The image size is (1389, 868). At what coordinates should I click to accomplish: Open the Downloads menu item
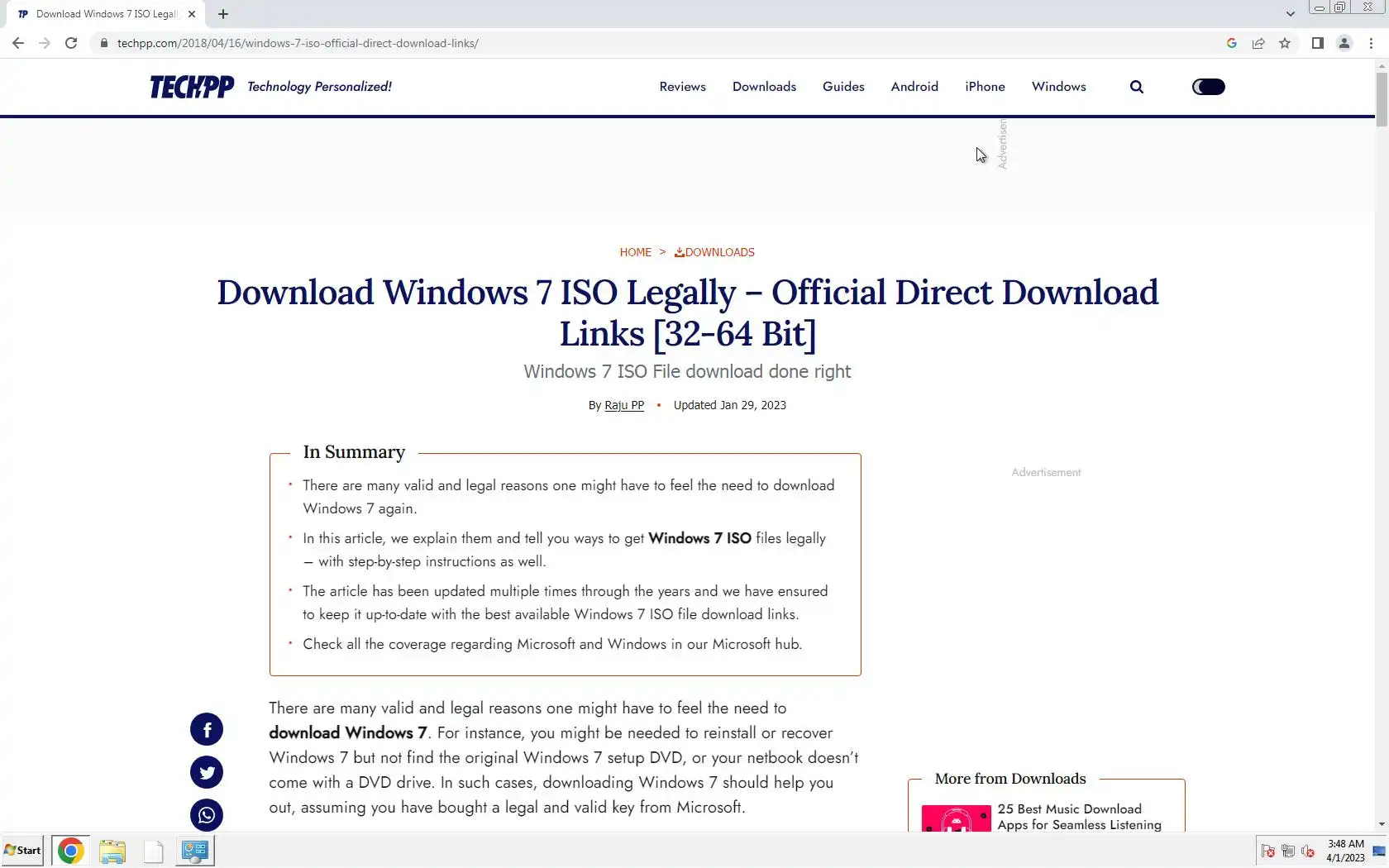click(x=764, y=87)
